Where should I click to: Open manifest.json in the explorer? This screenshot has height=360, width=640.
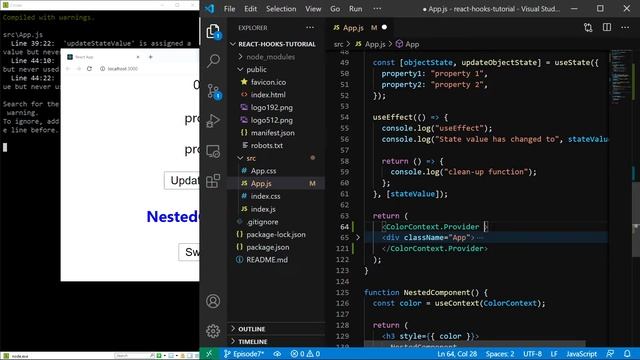[x=273, y=133]
